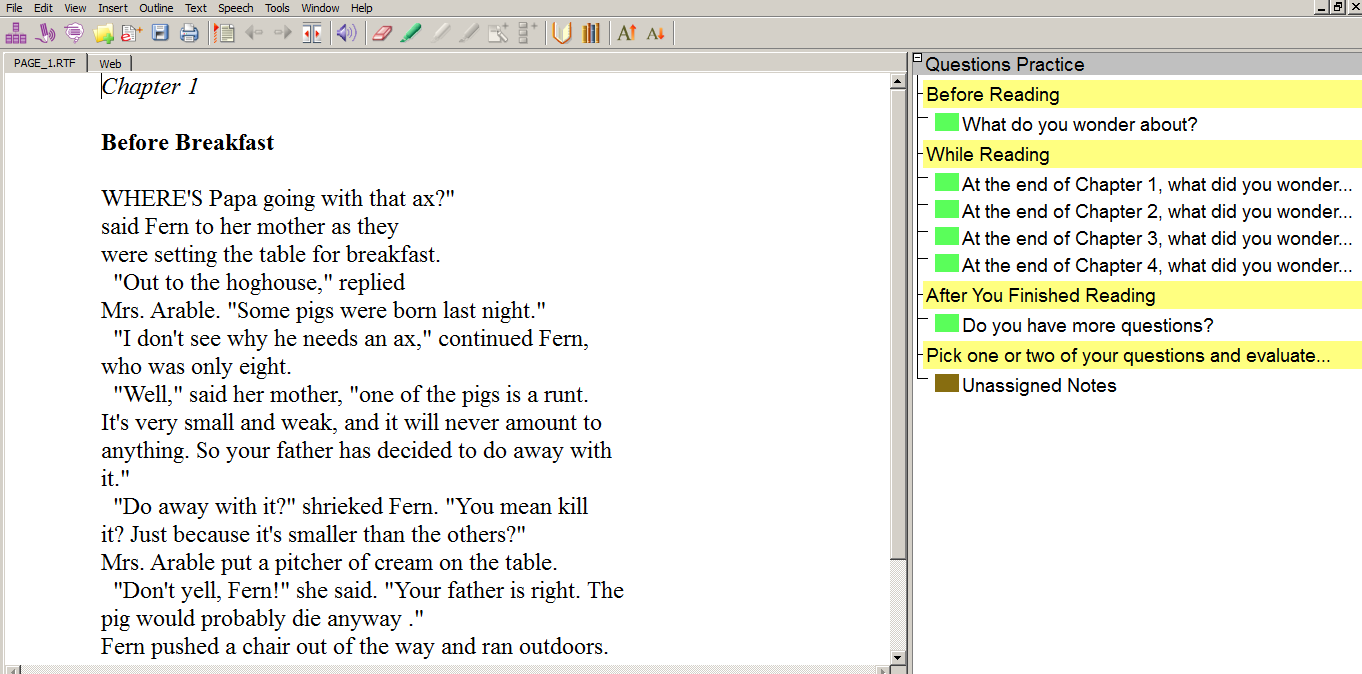Select the 'At the end of Chapter 3' note
This screenshot has width=1362, height=674.
(x=1157, y=239)
